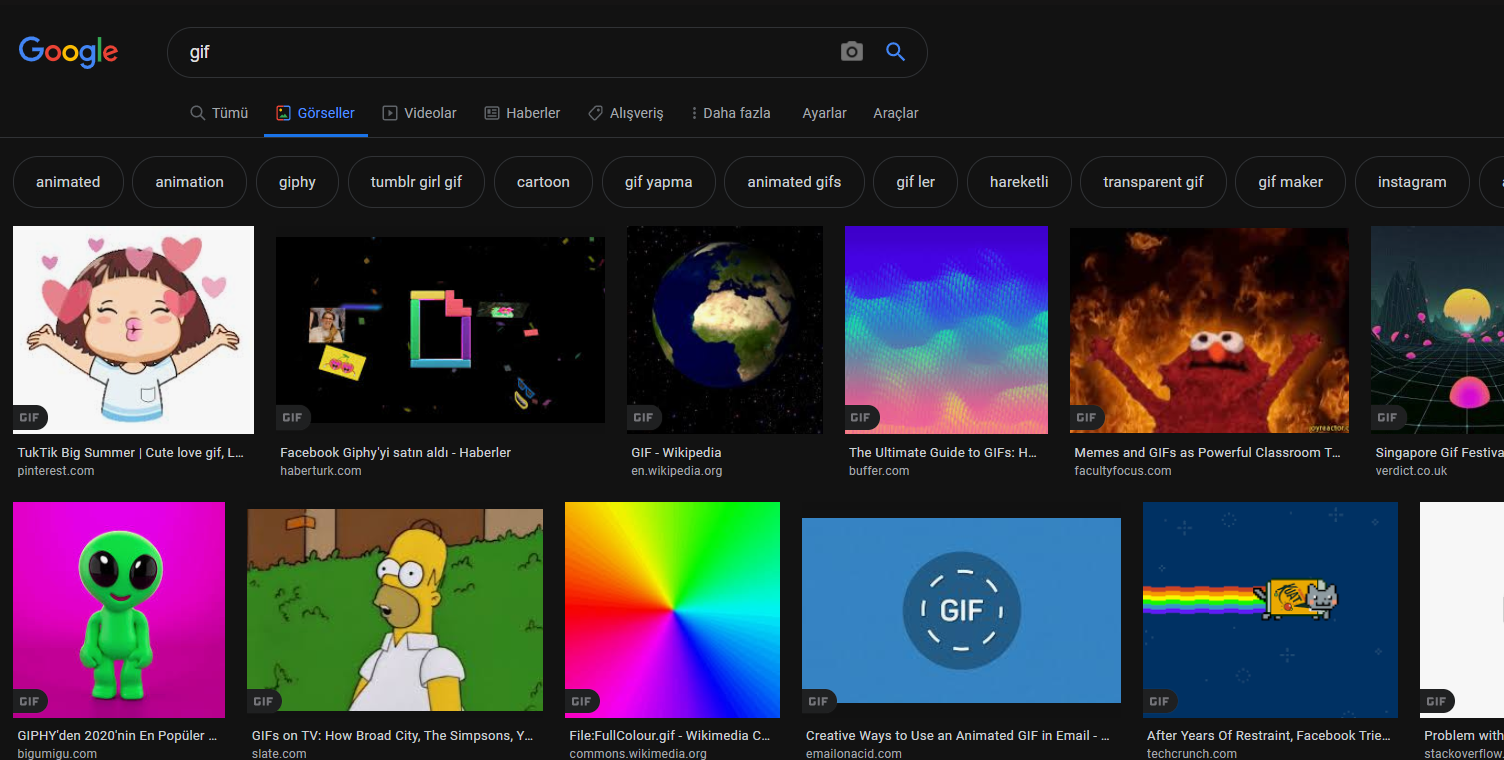
Task: Select the gif maker chip
Action: pos(1290,182)
